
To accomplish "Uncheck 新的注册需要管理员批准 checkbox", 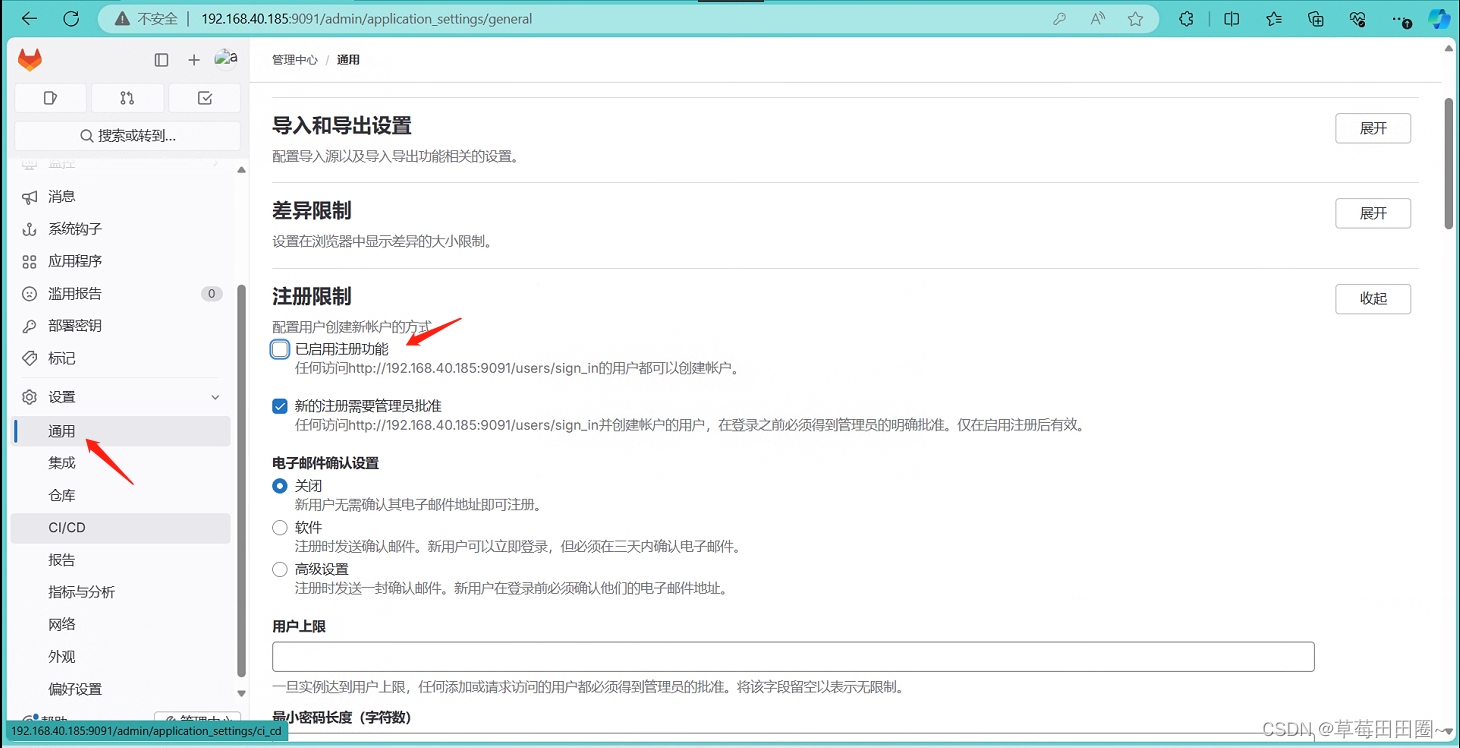I will click(x=280, y=406).
